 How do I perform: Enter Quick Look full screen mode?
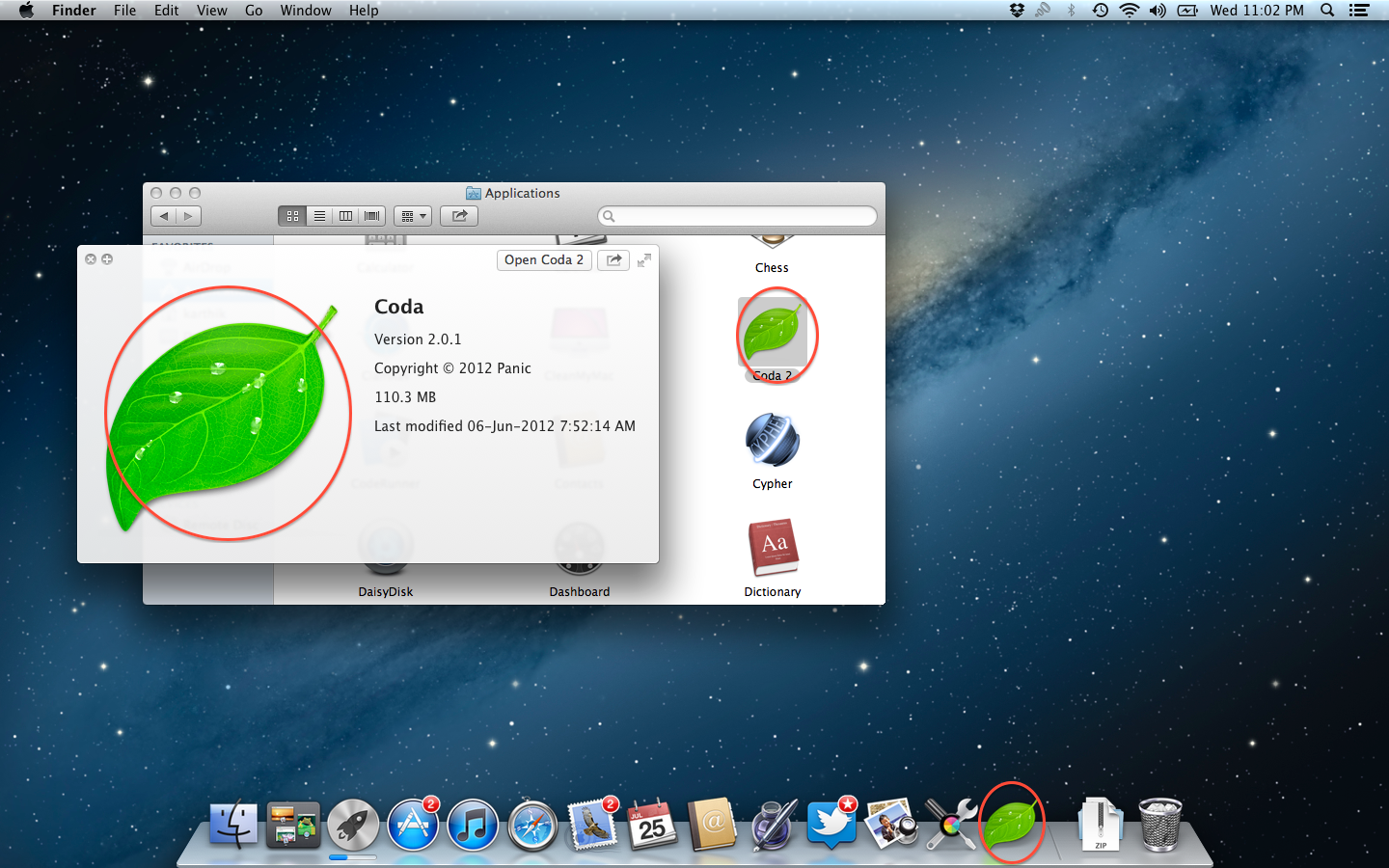coord(644,259)
